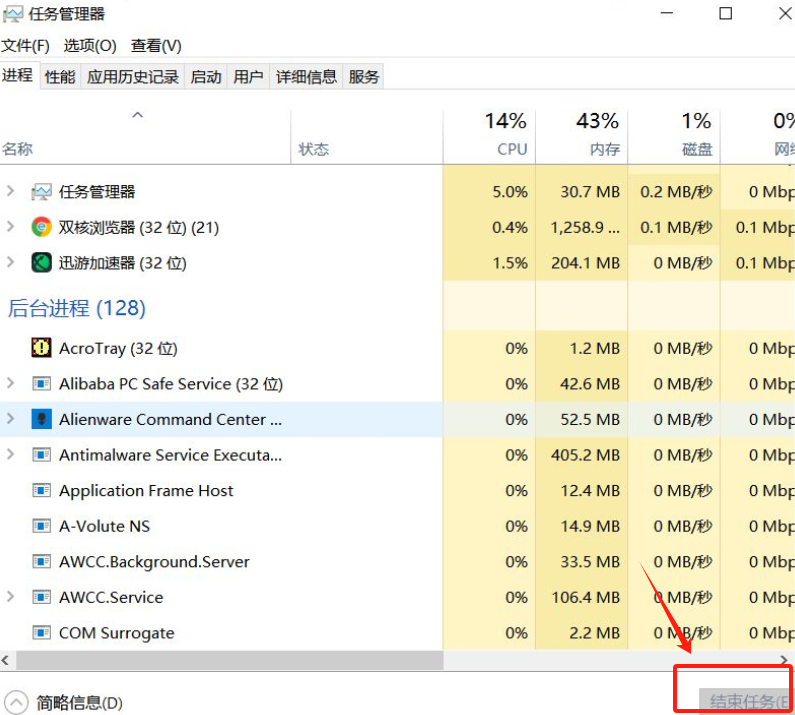Maximize the Task Manager window
The height and width of the screenshot is (715, 795).
[x=726, y=14]
